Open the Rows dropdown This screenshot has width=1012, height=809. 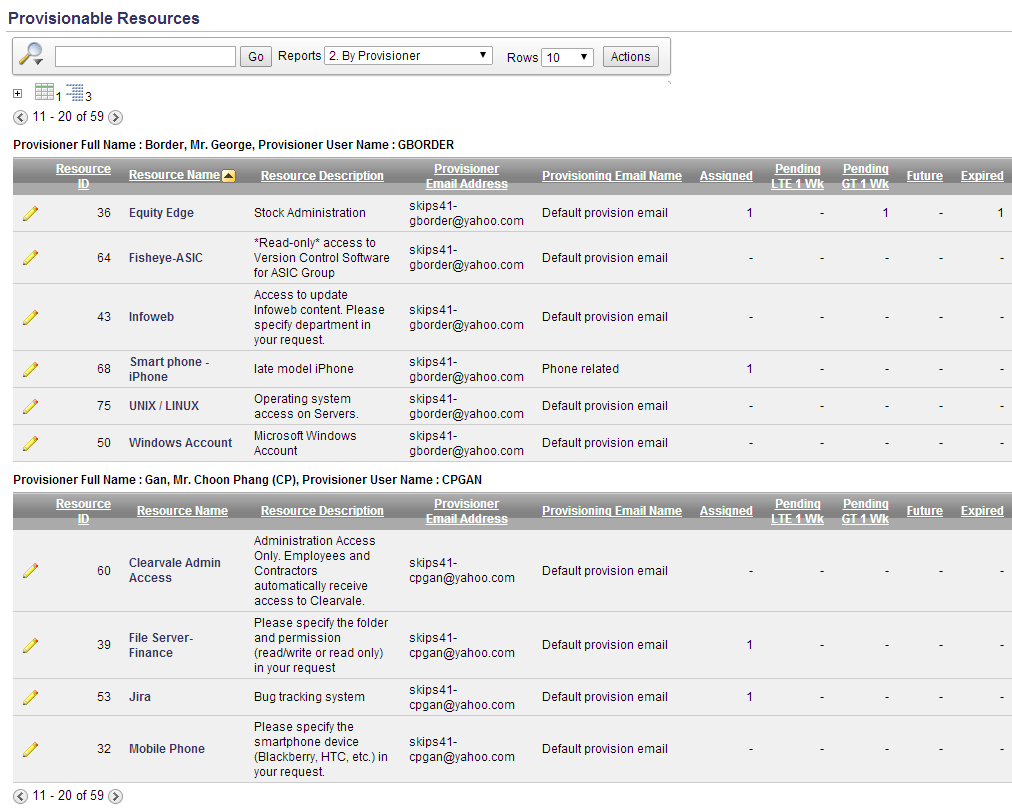point(567,57)
